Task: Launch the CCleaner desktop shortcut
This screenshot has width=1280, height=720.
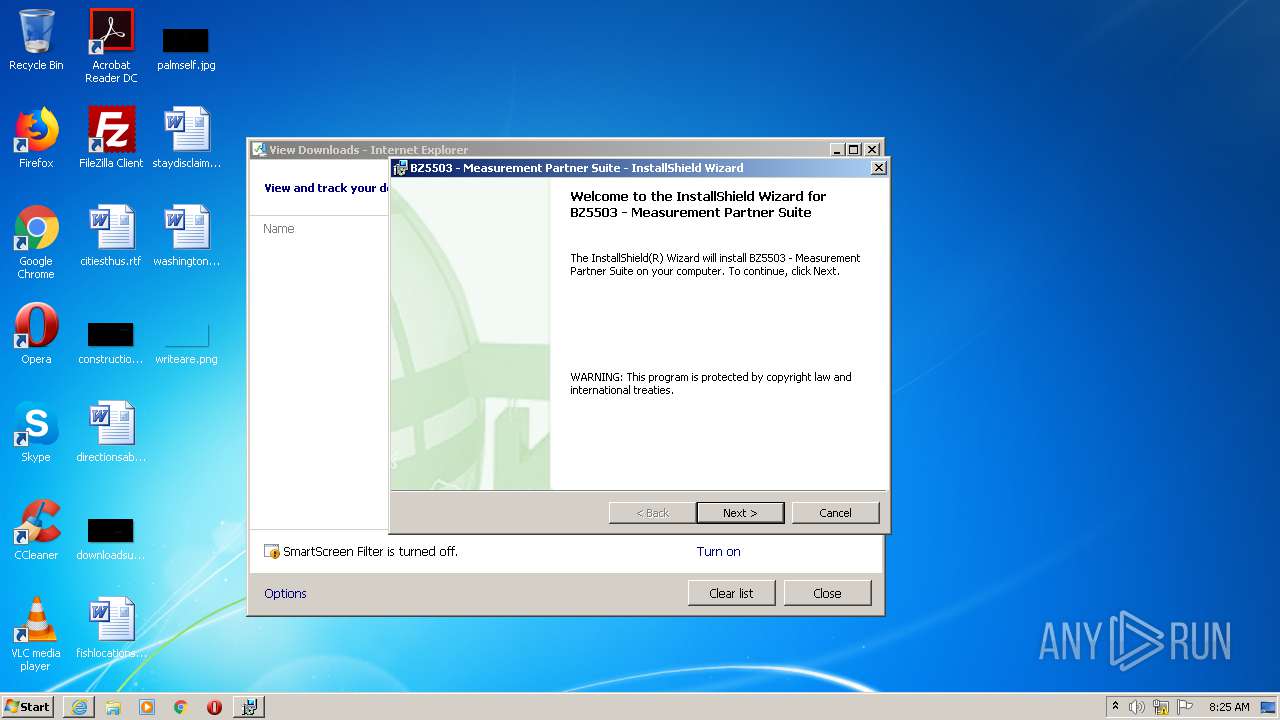Action: (36, 530)
